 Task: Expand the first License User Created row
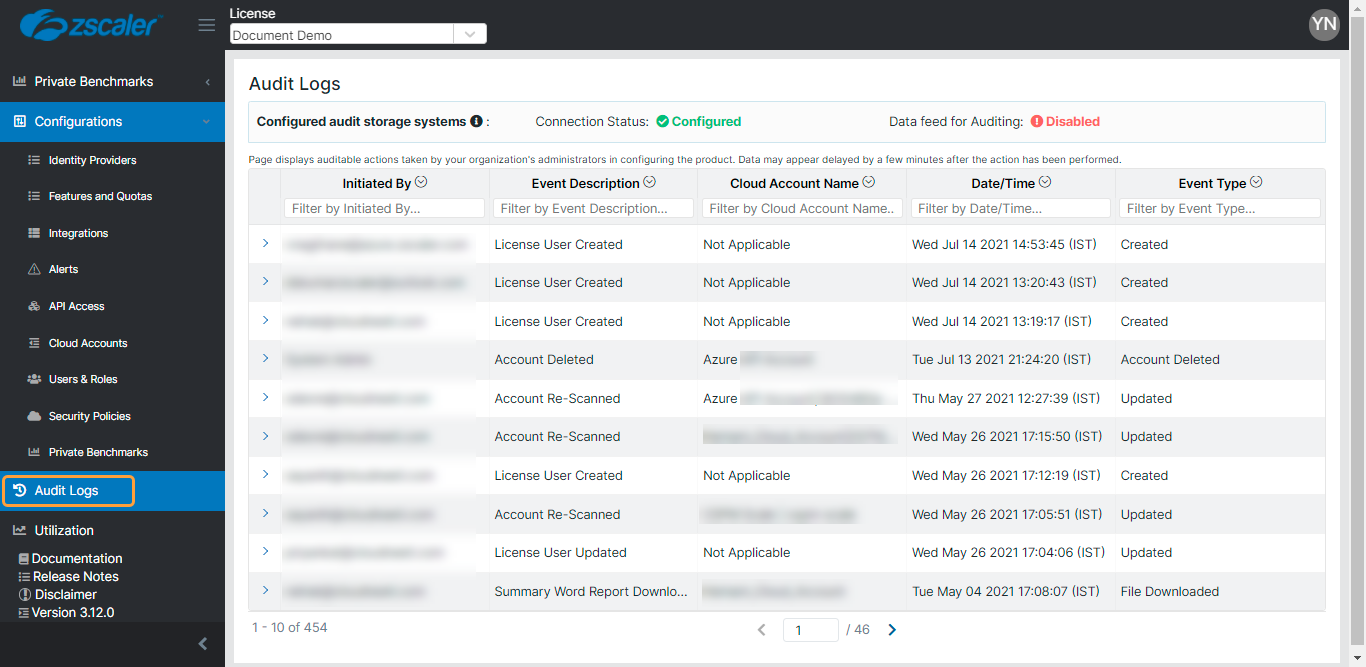pos(265,243)
